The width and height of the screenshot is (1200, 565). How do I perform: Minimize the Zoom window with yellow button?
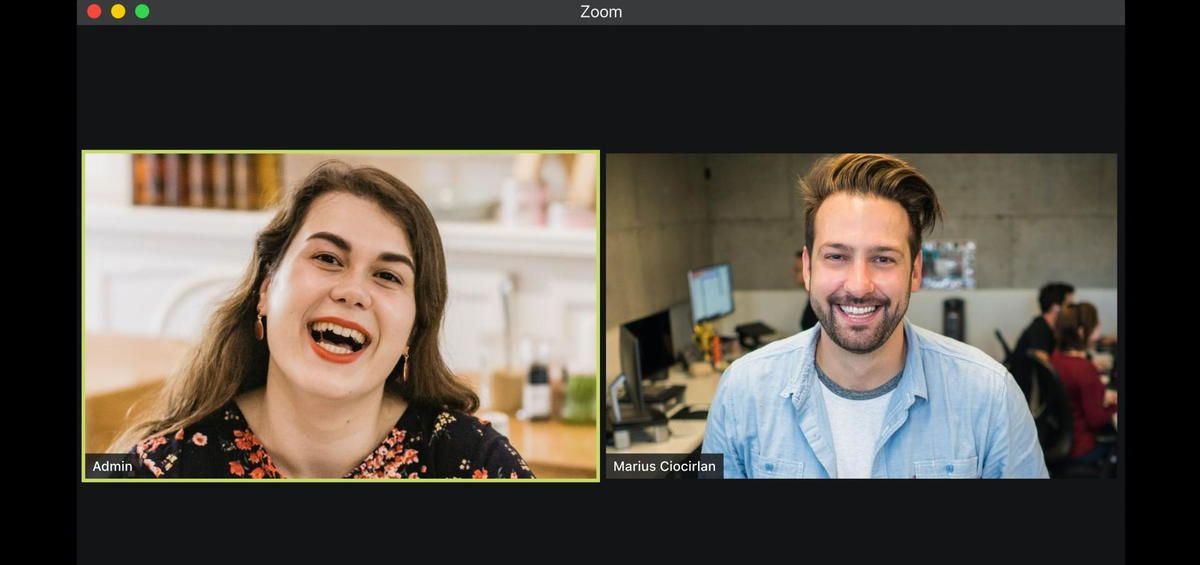[118, 11]
